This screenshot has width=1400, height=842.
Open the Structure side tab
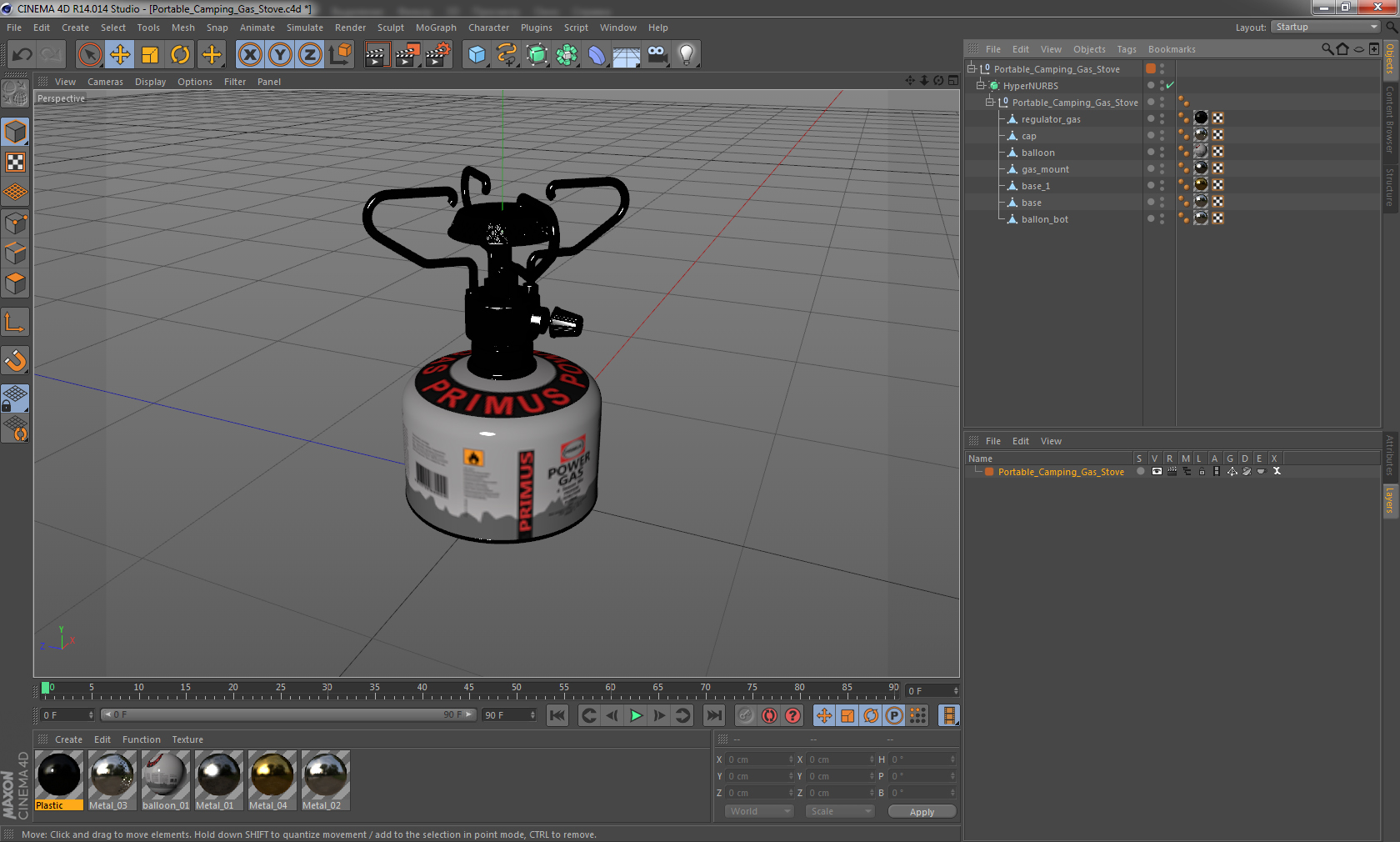tap(1390, 188)
